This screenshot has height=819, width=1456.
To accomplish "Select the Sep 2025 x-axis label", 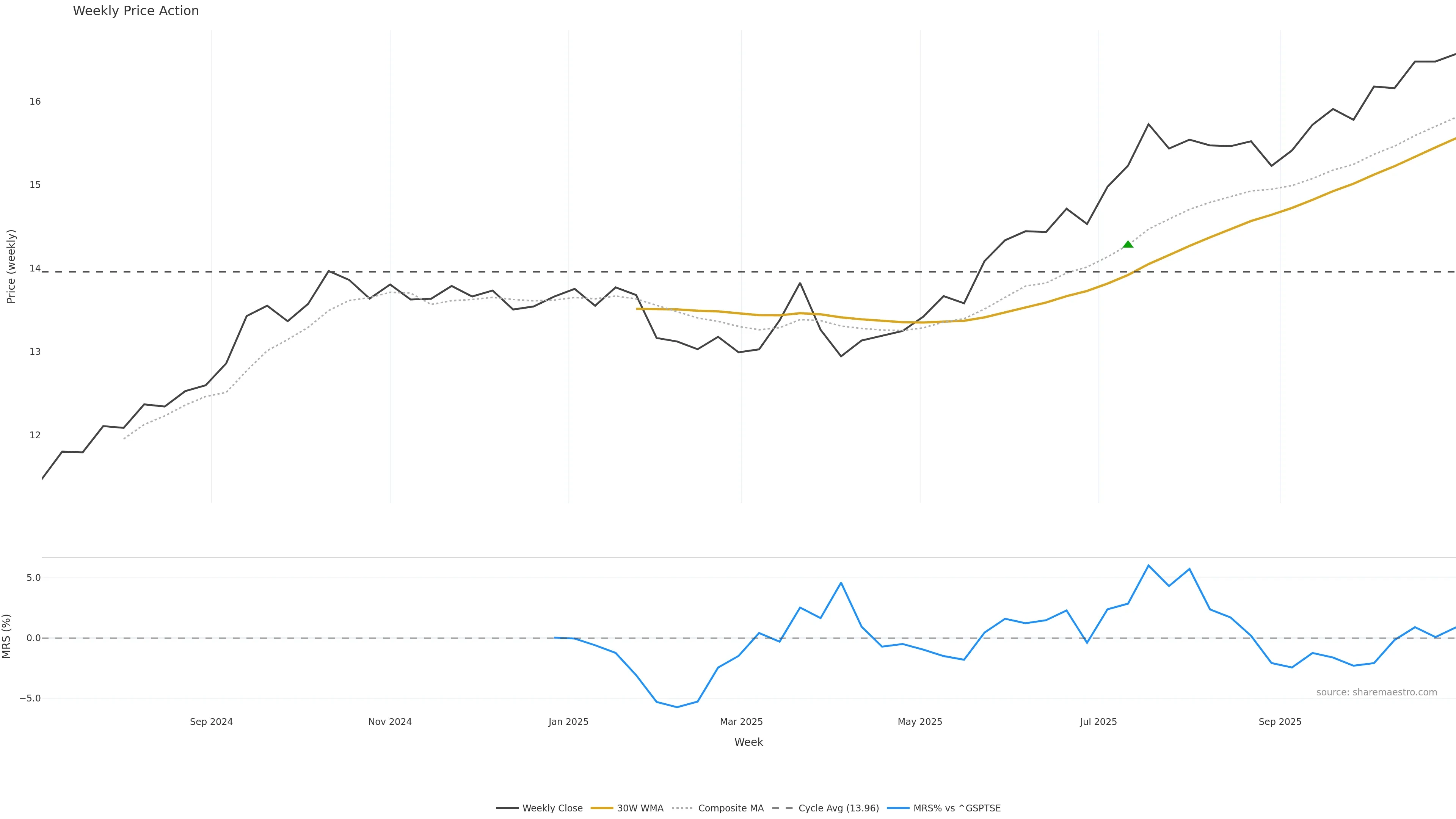I will [x=1280, y=722].
